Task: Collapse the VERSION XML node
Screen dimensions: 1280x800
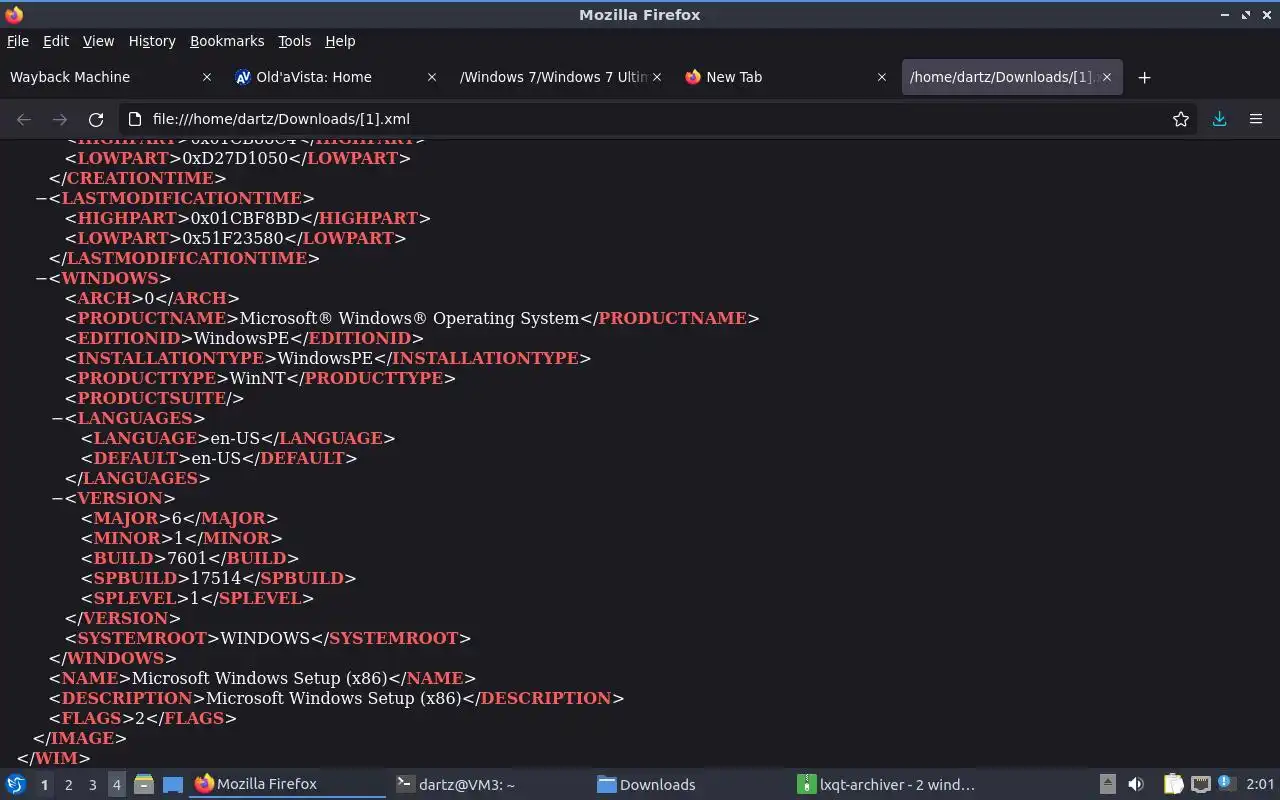Action: click(x=57, y=498)
